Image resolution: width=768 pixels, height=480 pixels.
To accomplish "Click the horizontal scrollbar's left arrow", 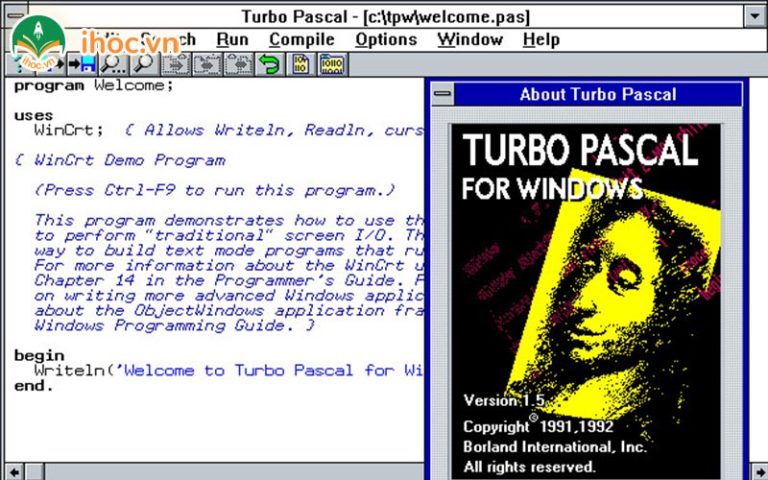I will (10, 471).
